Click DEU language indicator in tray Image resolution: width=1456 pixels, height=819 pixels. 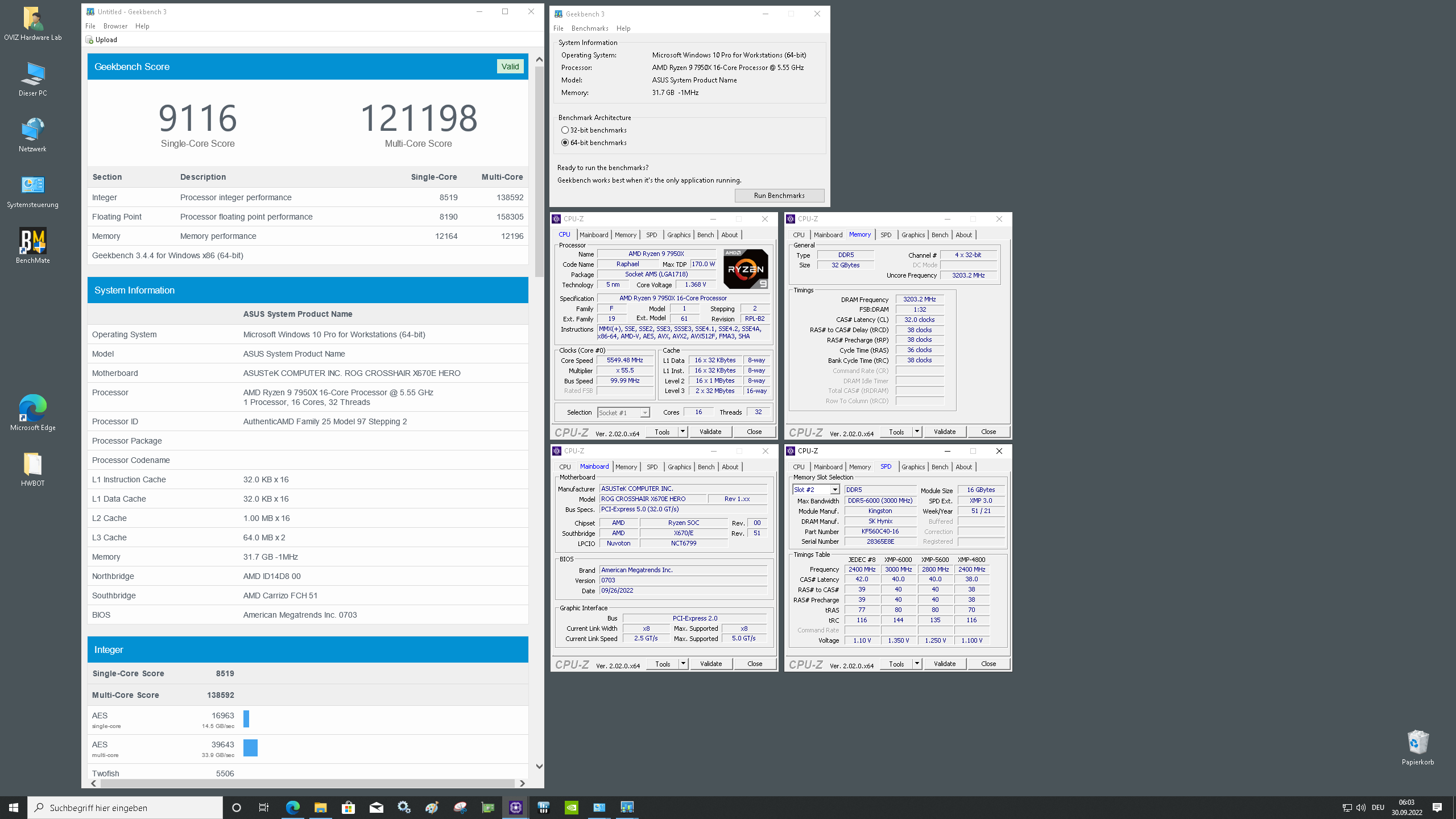[x=1378, y=808]
